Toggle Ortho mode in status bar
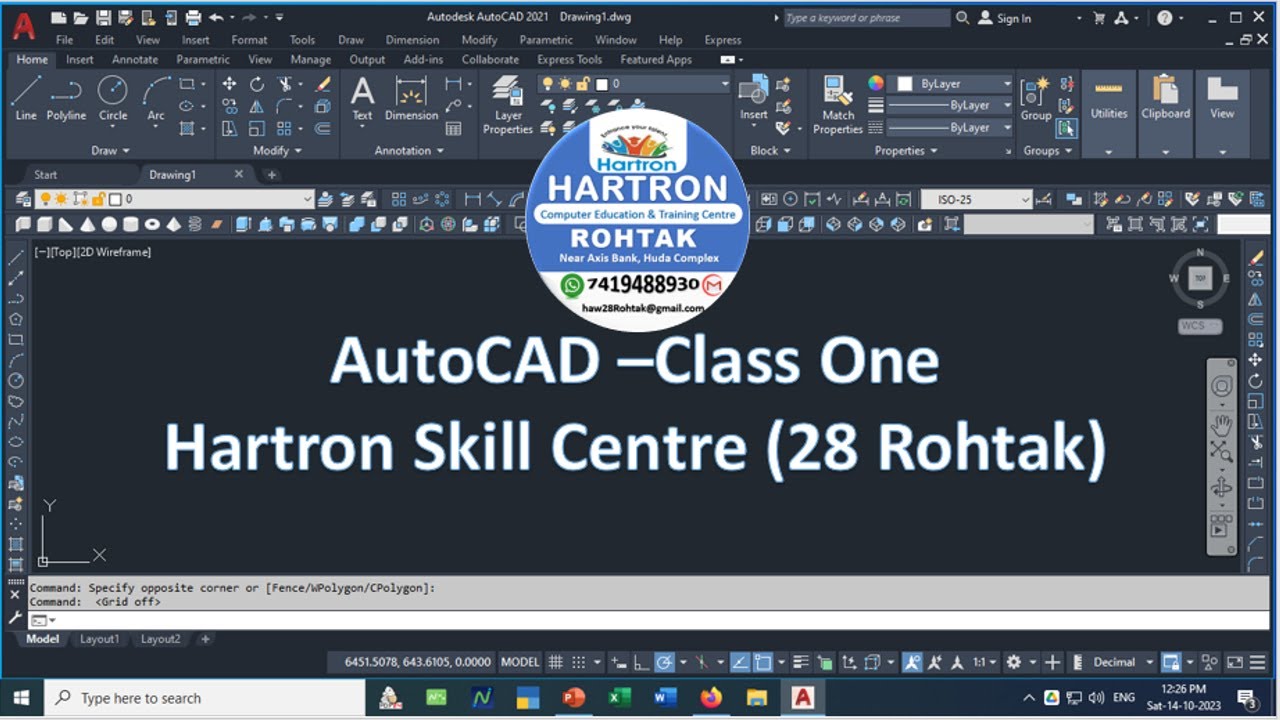Image resolution: width=1280 pixels, height=720 pixels. coord(640,662)
